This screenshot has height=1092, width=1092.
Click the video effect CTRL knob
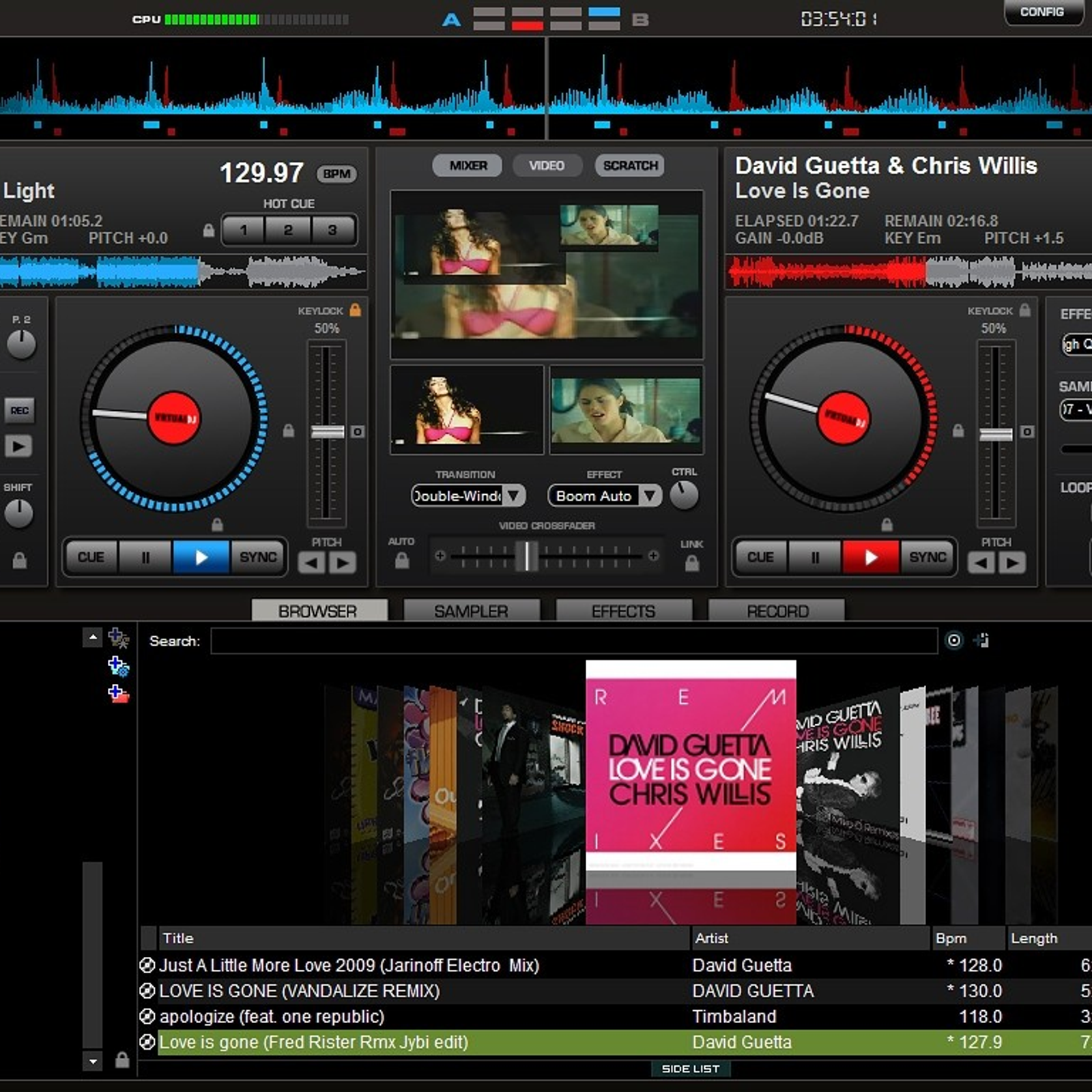tap(684, 495)
